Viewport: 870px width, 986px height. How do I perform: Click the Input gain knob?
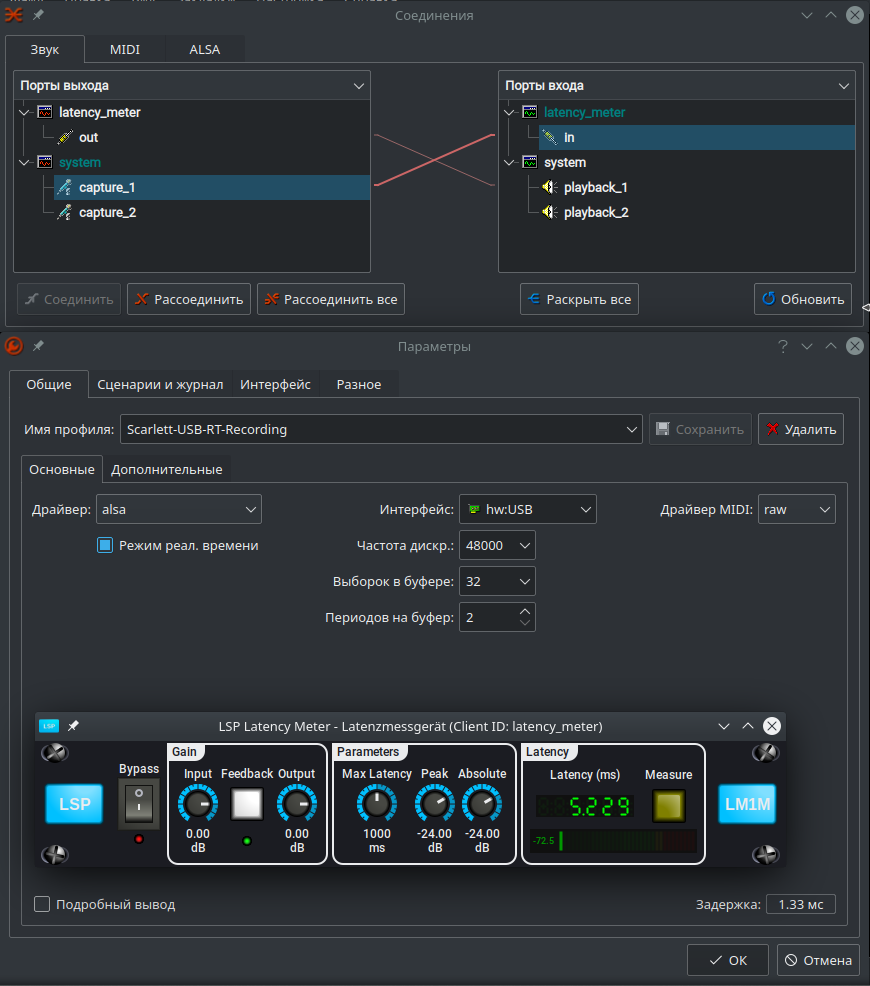[198, 804]
